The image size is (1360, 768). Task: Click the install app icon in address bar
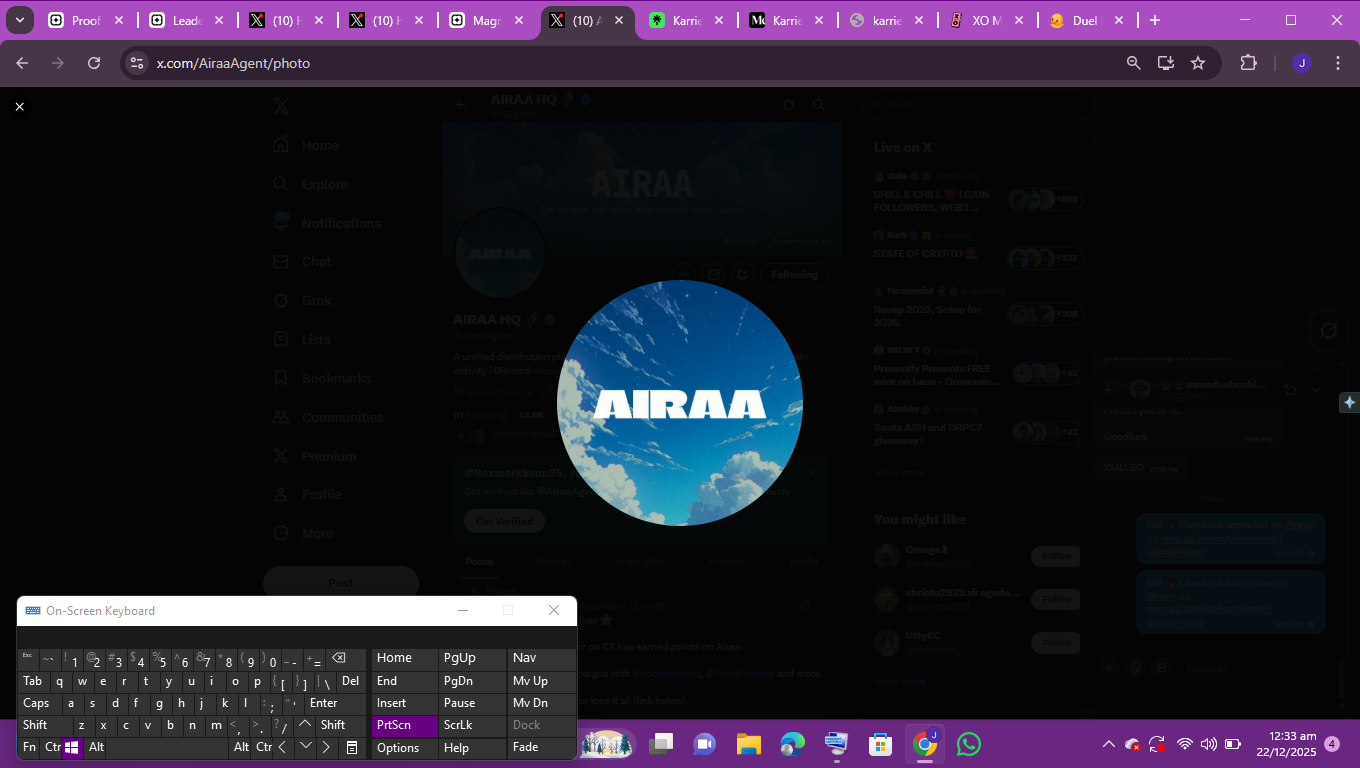(x=1166, y=63)
